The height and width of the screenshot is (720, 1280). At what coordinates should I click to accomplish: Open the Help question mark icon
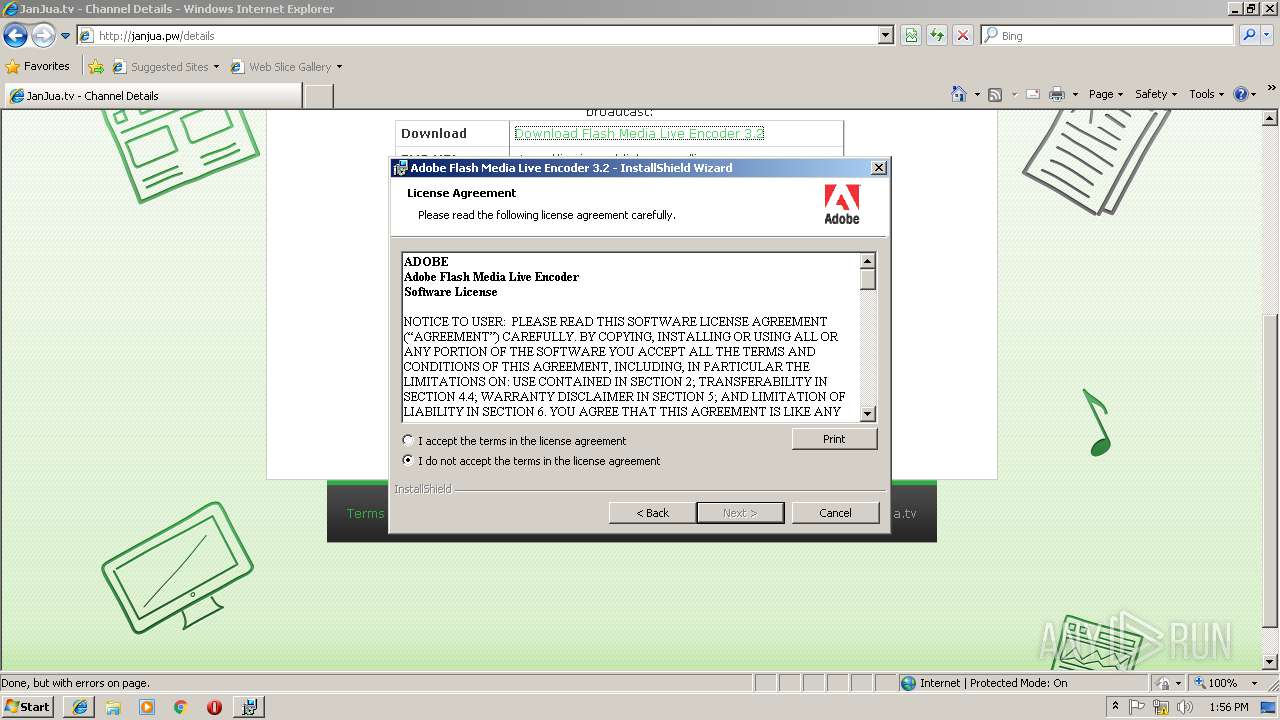tap(1244, 94)
